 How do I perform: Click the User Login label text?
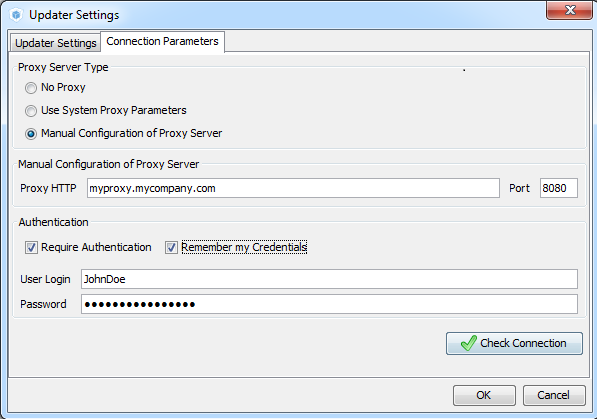[45, 279]
